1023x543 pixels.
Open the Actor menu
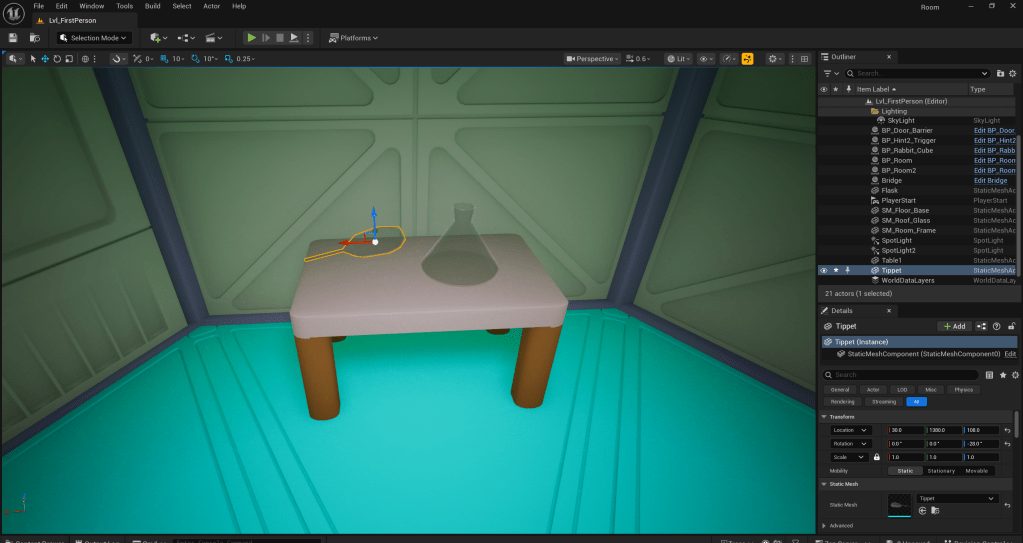coord(210,6)
